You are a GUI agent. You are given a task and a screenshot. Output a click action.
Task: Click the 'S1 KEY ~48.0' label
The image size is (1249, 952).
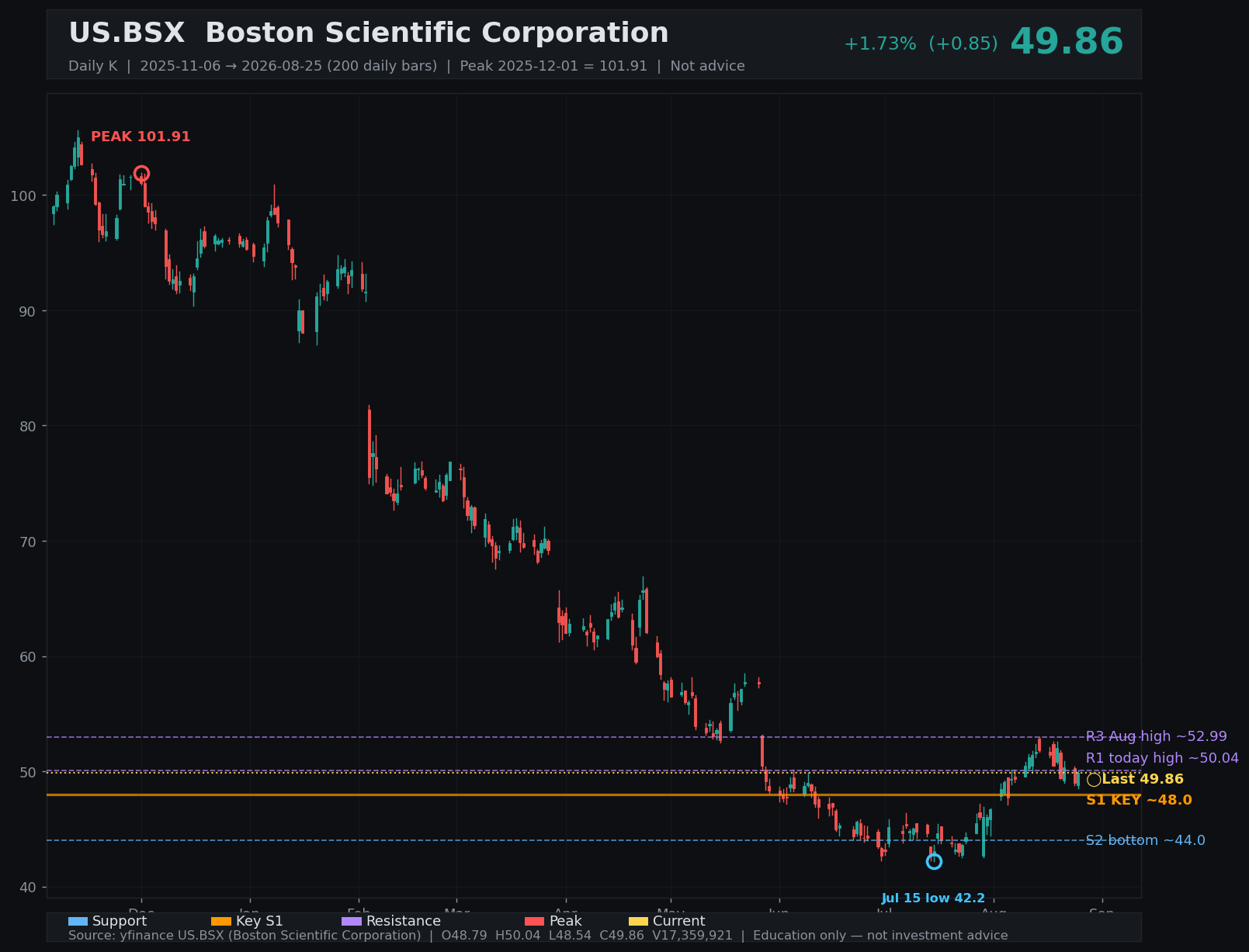pos(1139,800)
